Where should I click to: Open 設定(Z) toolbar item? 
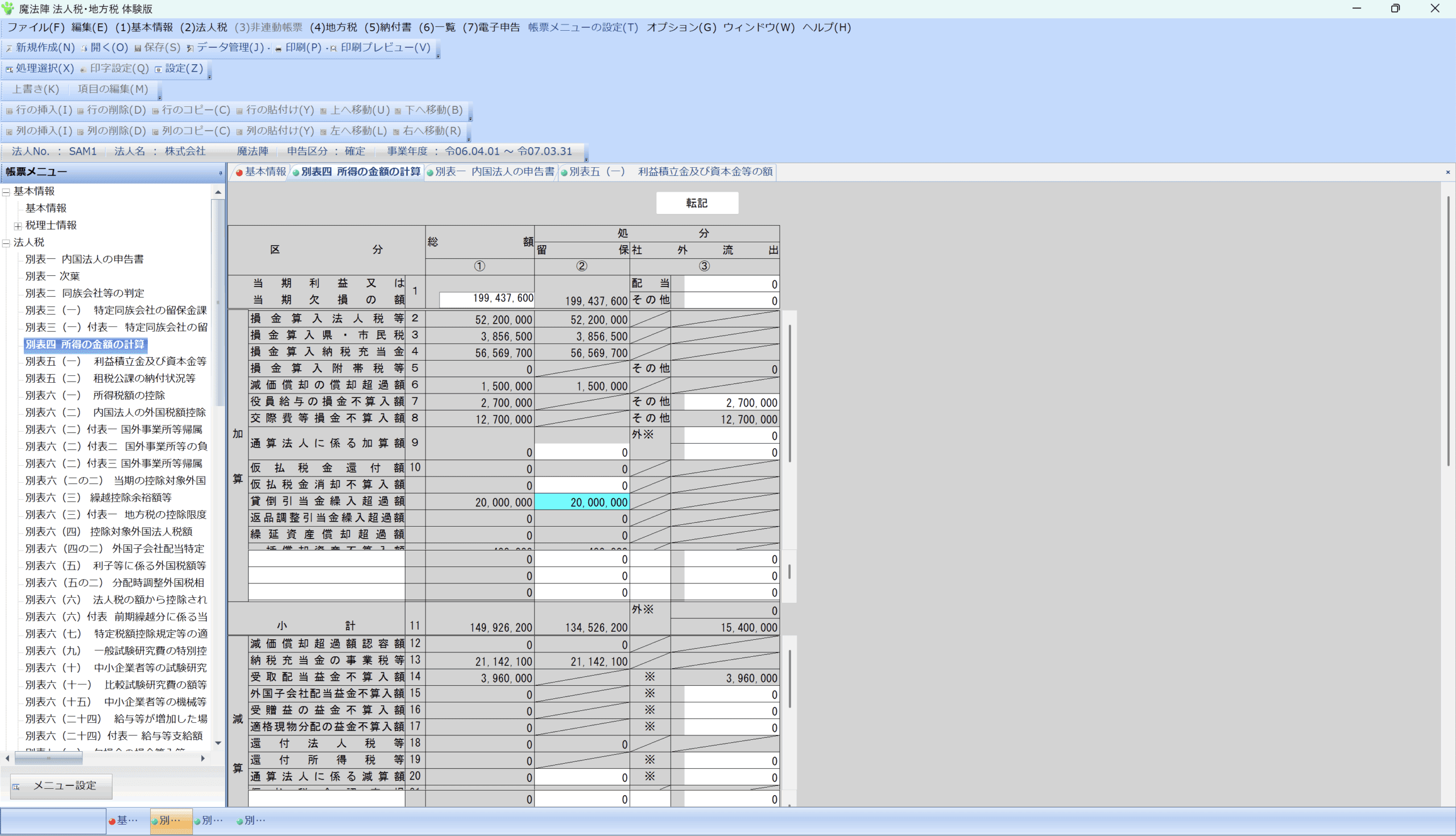179,68
